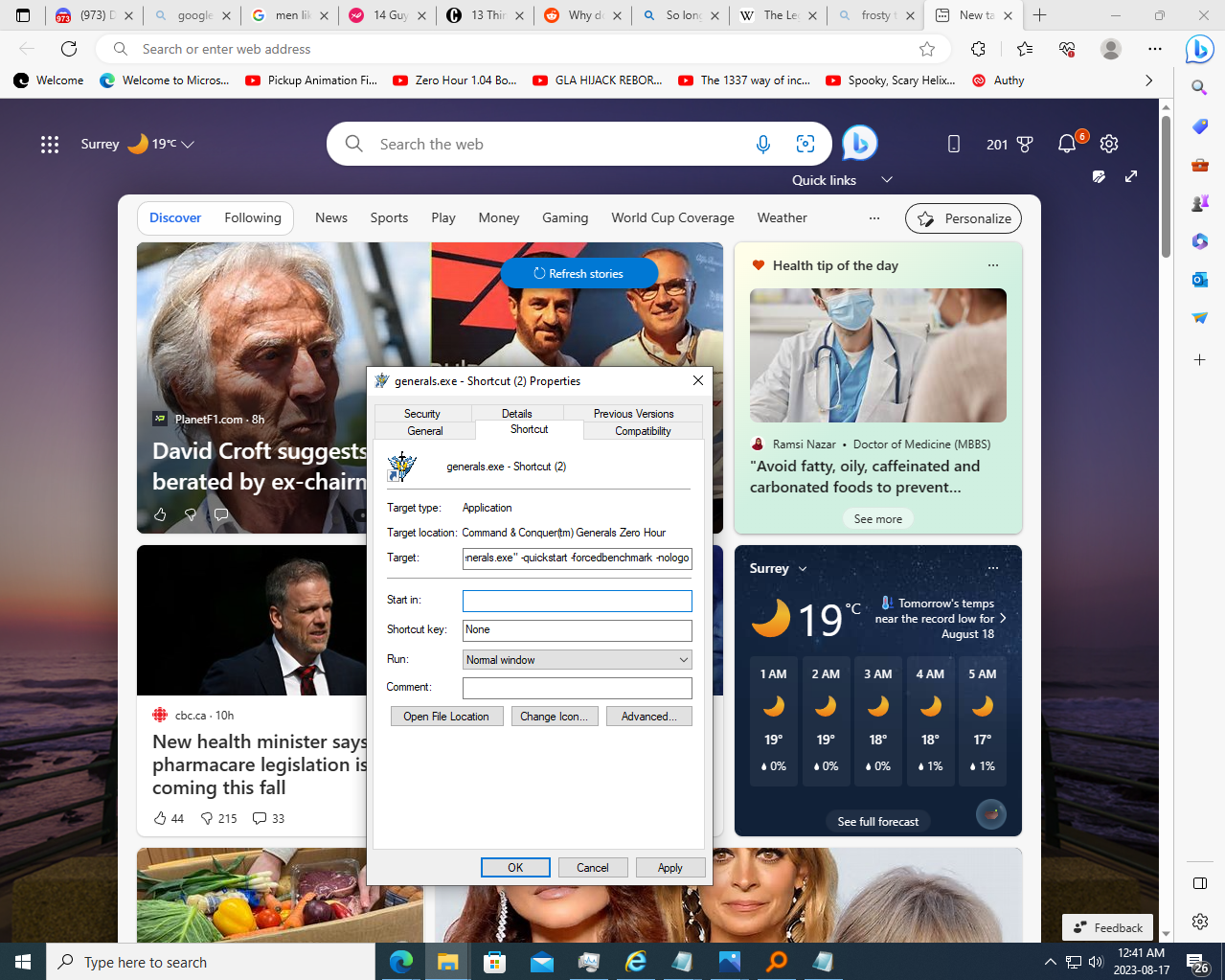Open Surrey location dropdown in weather card

tap(803, 568)
